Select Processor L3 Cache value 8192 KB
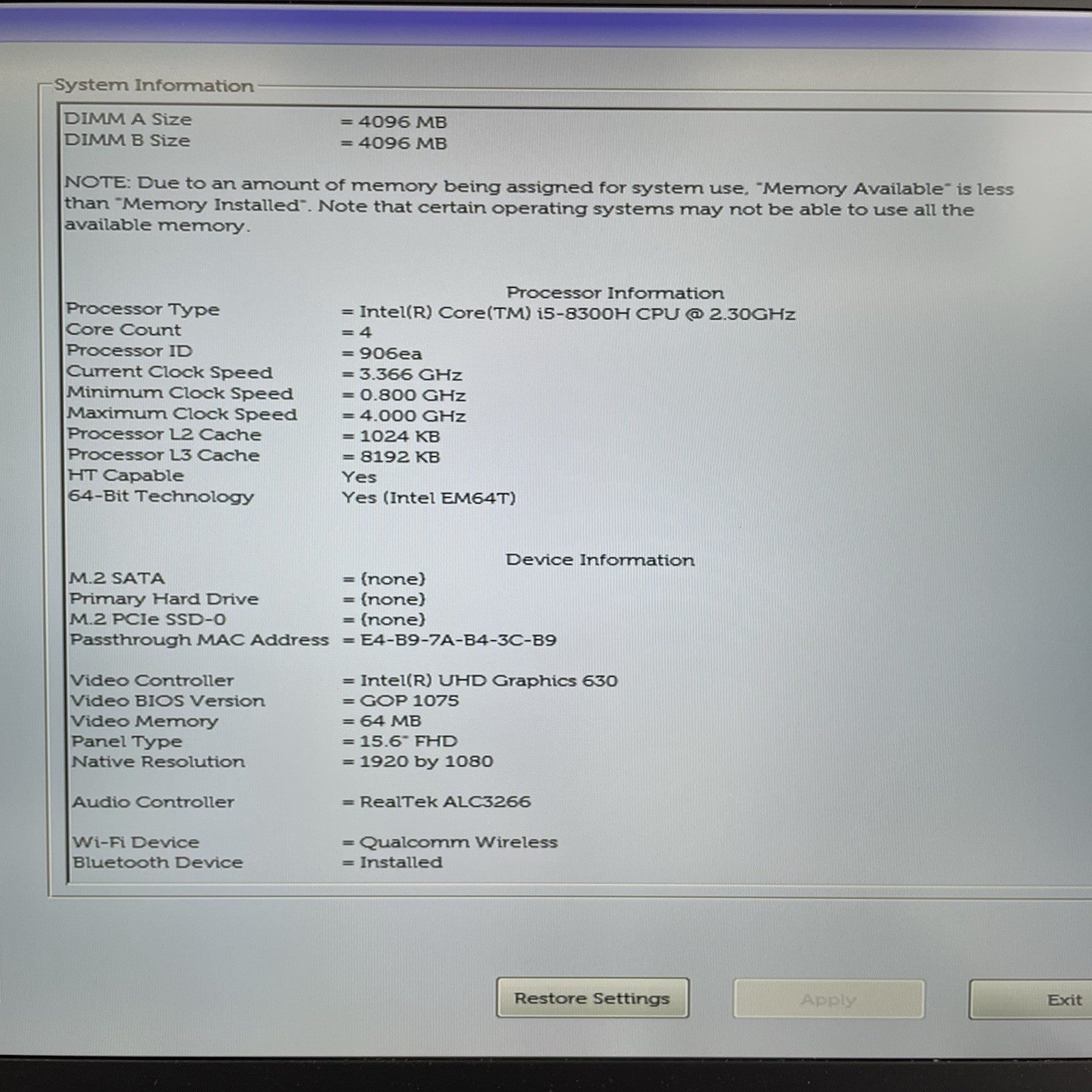Viewport: 1092px width, 1092px height. (400, 457)
